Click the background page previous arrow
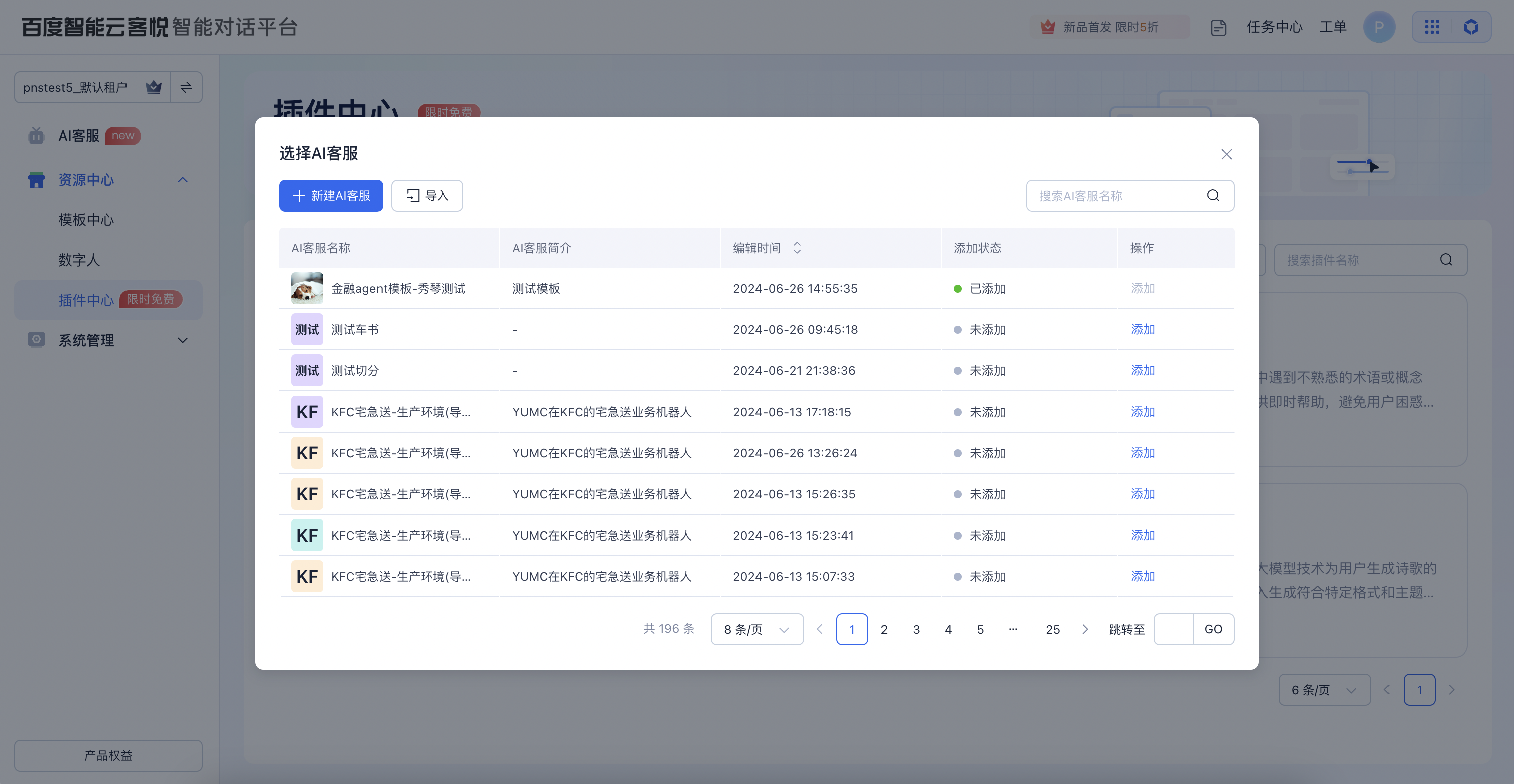 (1386, 689)
